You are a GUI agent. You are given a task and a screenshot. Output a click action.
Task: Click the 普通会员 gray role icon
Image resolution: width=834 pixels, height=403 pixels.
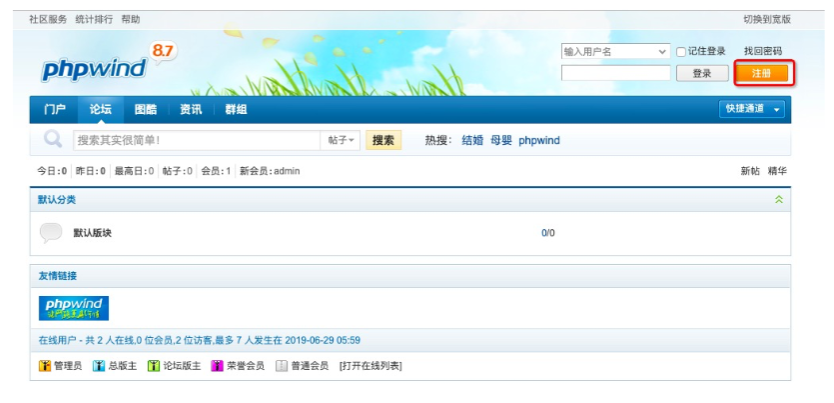pyautogui.click(x=281, y=366)
